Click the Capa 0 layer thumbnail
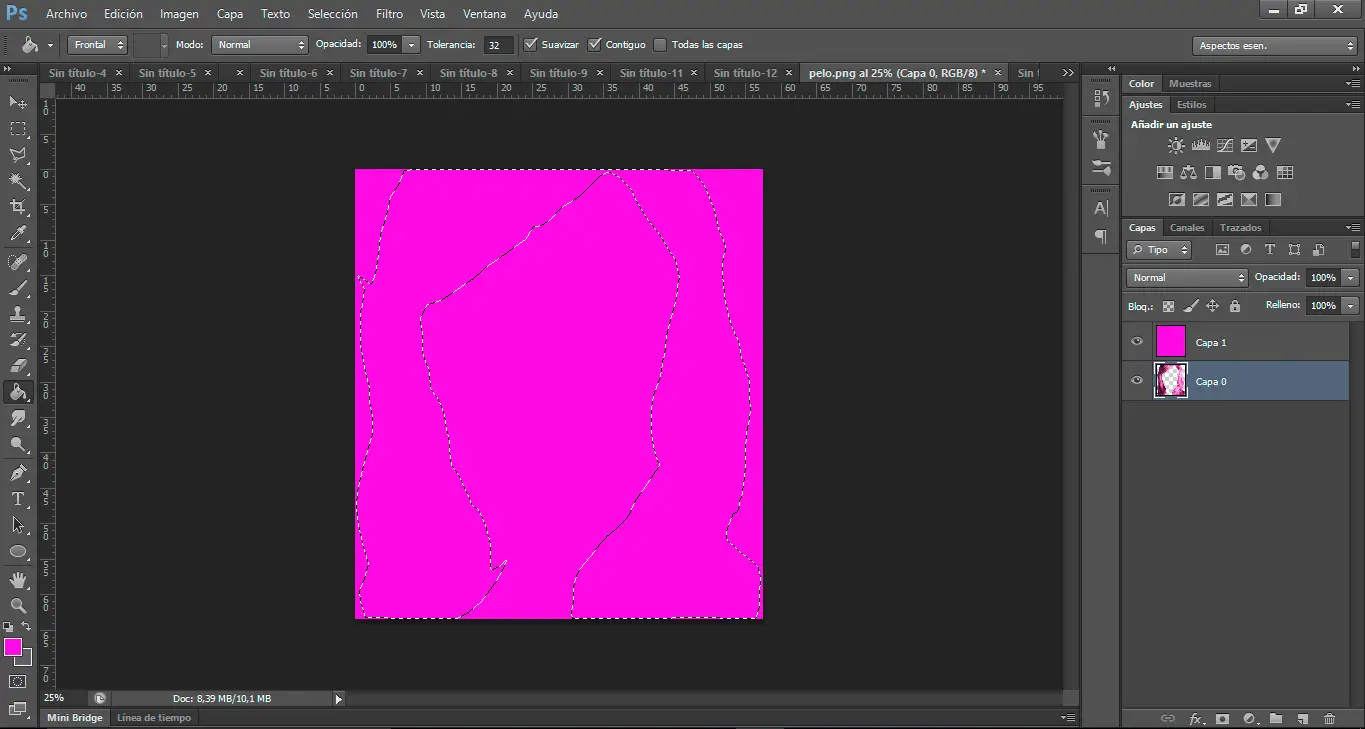The image size is (1365, 729). [1170, 381]
